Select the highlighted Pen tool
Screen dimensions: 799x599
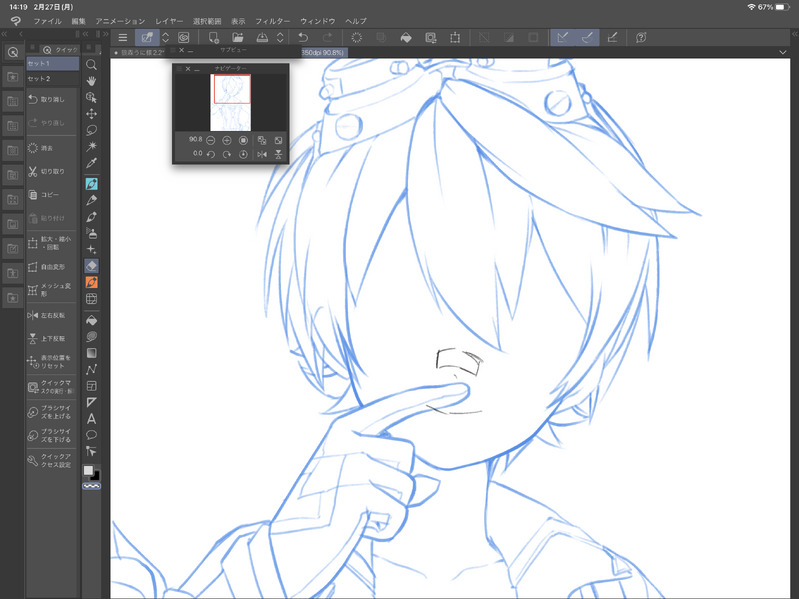coord(91,184)
